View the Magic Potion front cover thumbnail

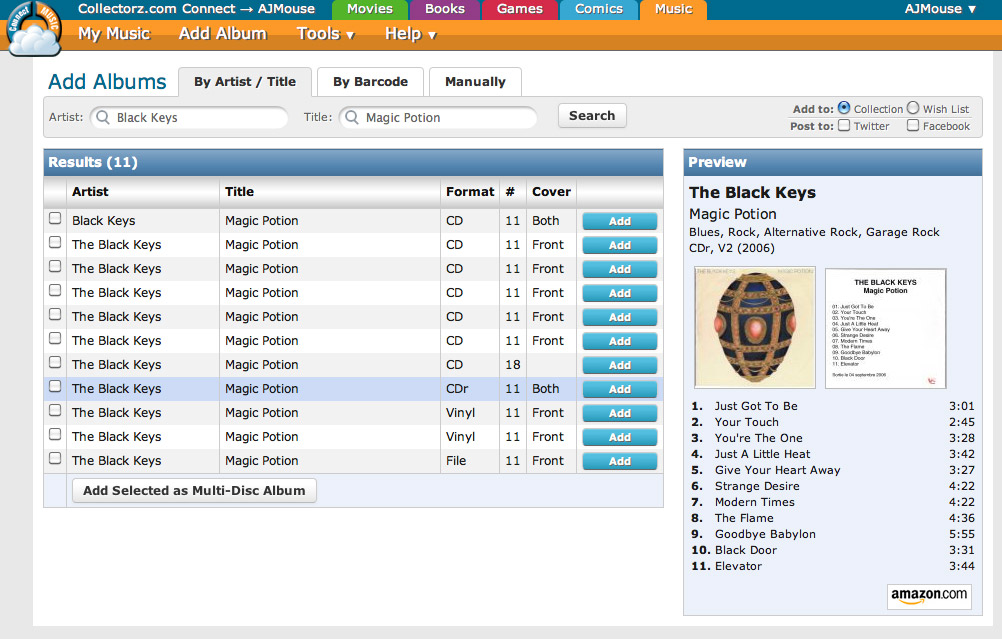click(x=755, y=327)
